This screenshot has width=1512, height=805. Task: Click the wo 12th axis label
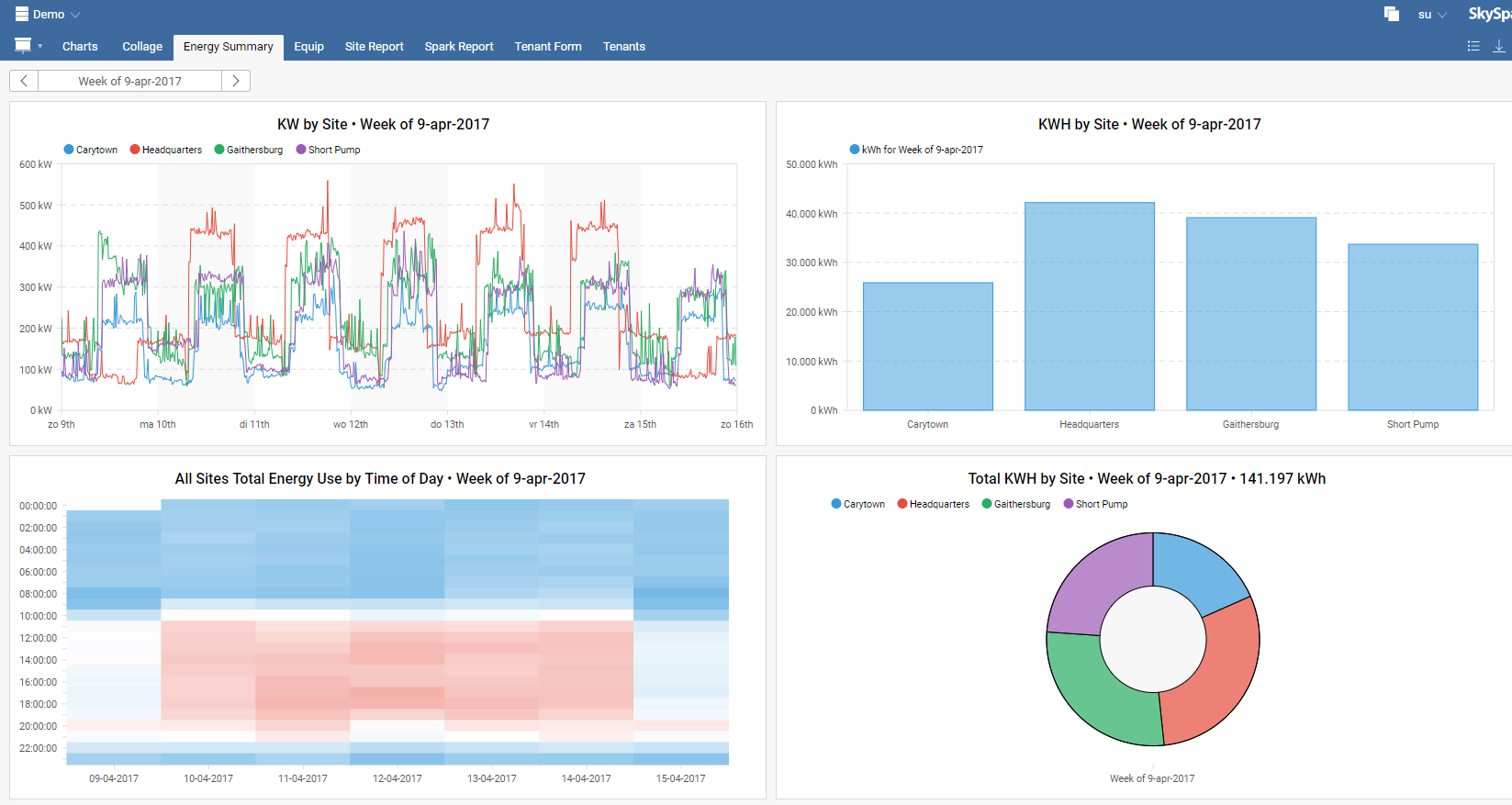[x=351, y=424]
